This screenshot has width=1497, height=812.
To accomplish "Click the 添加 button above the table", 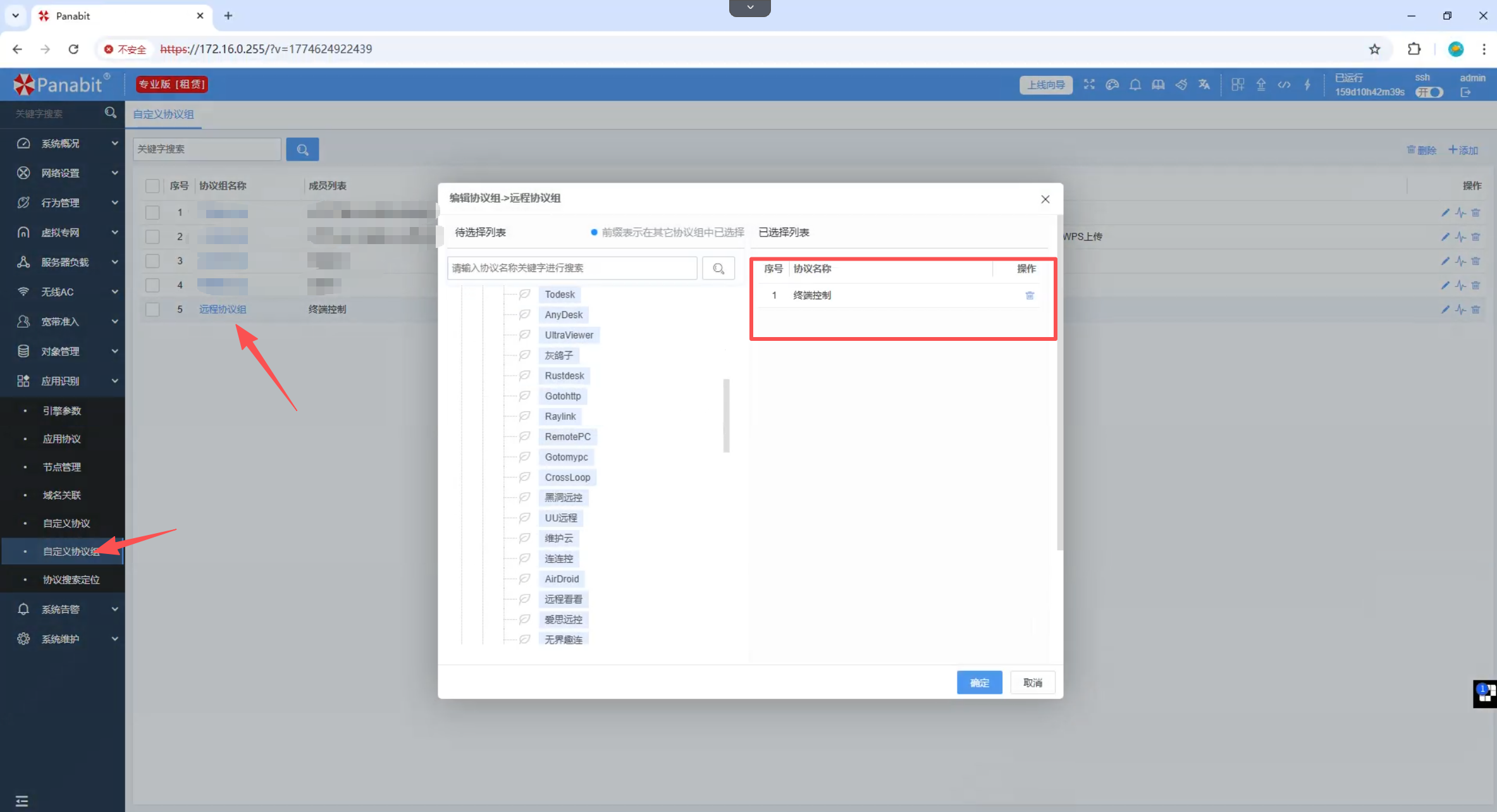I will click(x=1463, y=150).
